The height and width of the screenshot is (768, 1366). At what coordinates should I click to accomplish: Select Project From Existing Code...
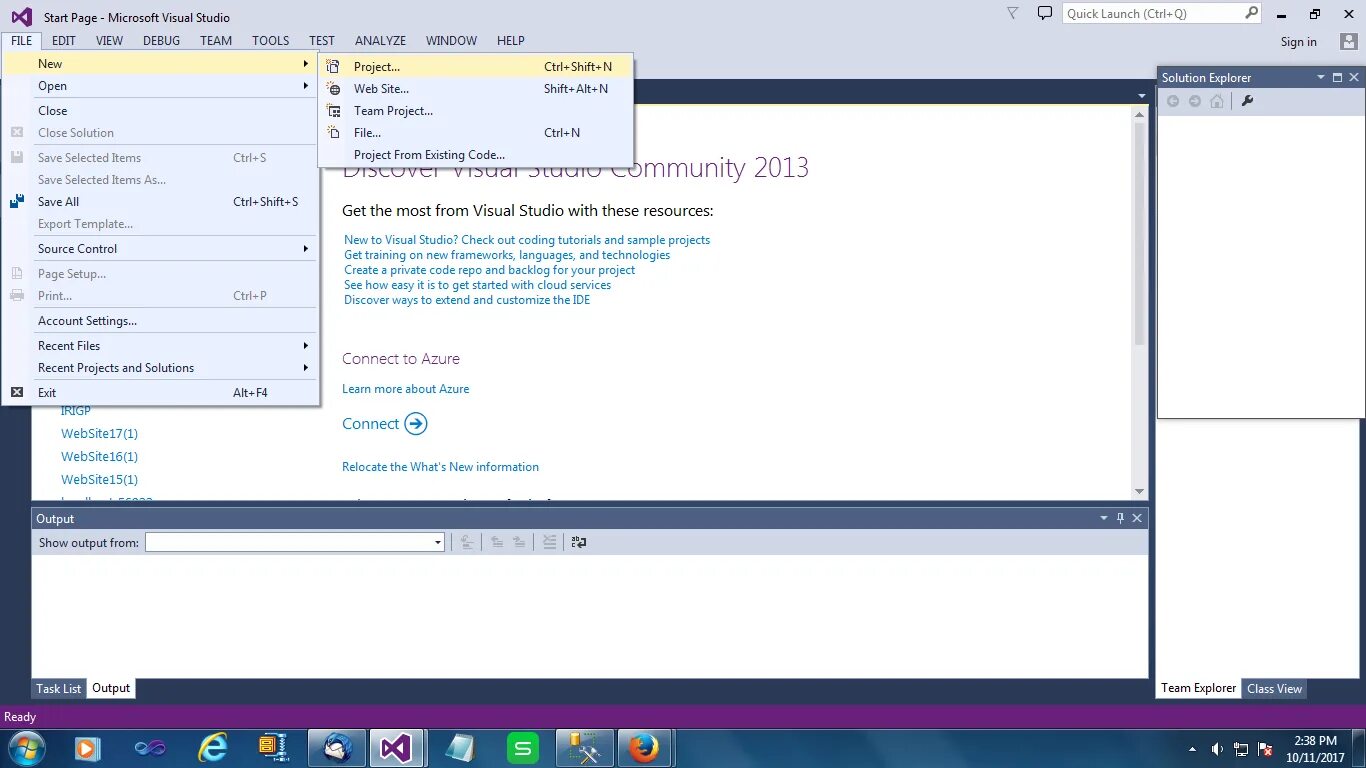[476, 155]
